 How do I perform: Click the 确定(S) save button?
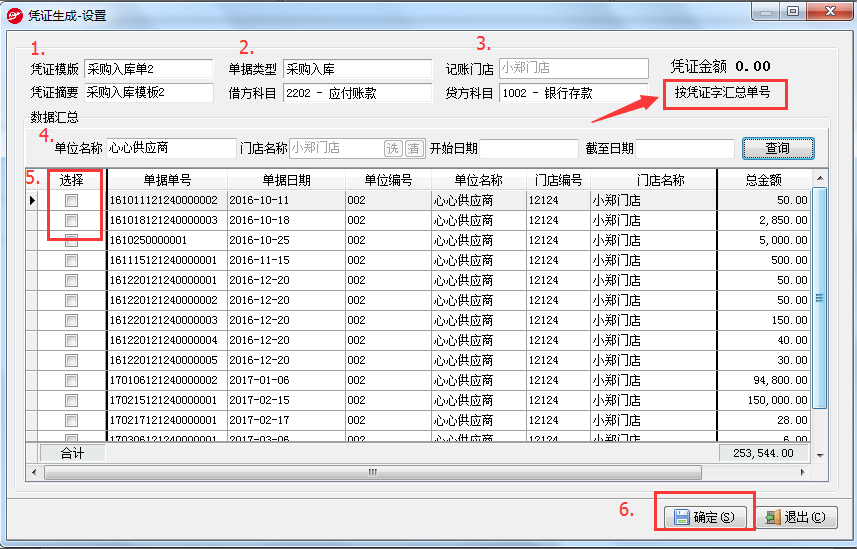click(704, 517)
